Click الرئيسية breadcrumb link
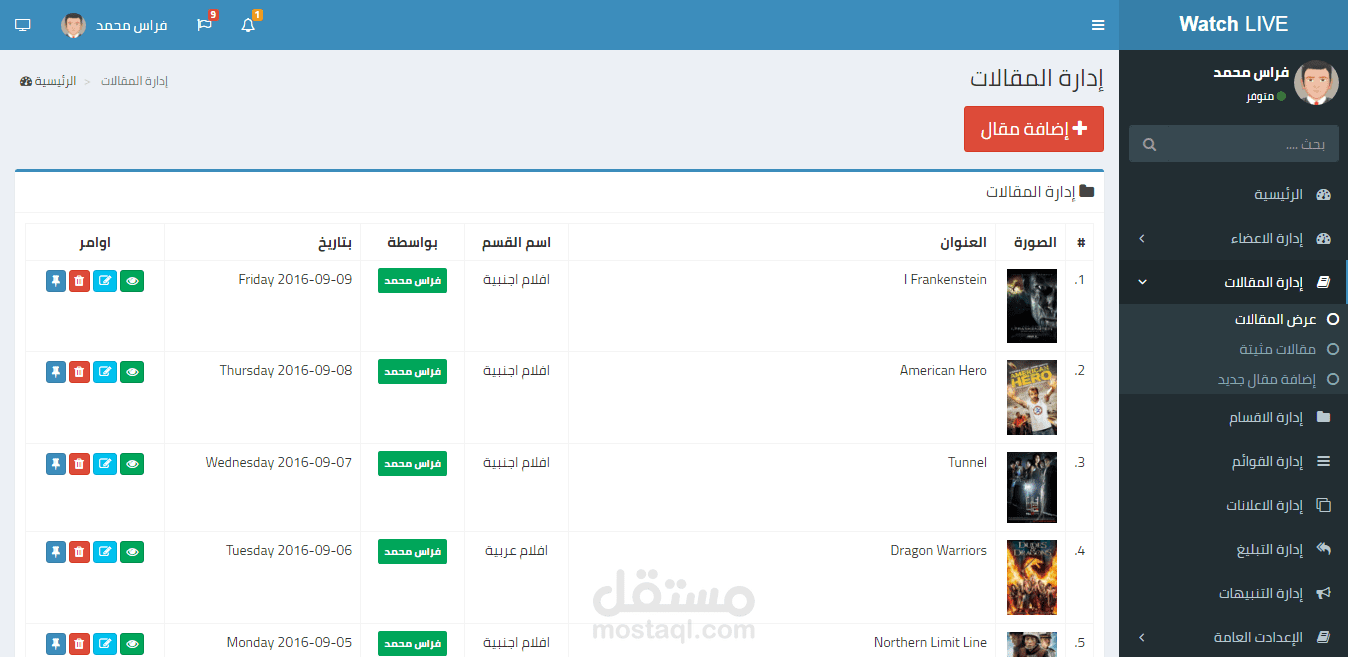The height and width of the screenshot is (657, 1348). tap(48, 80)
